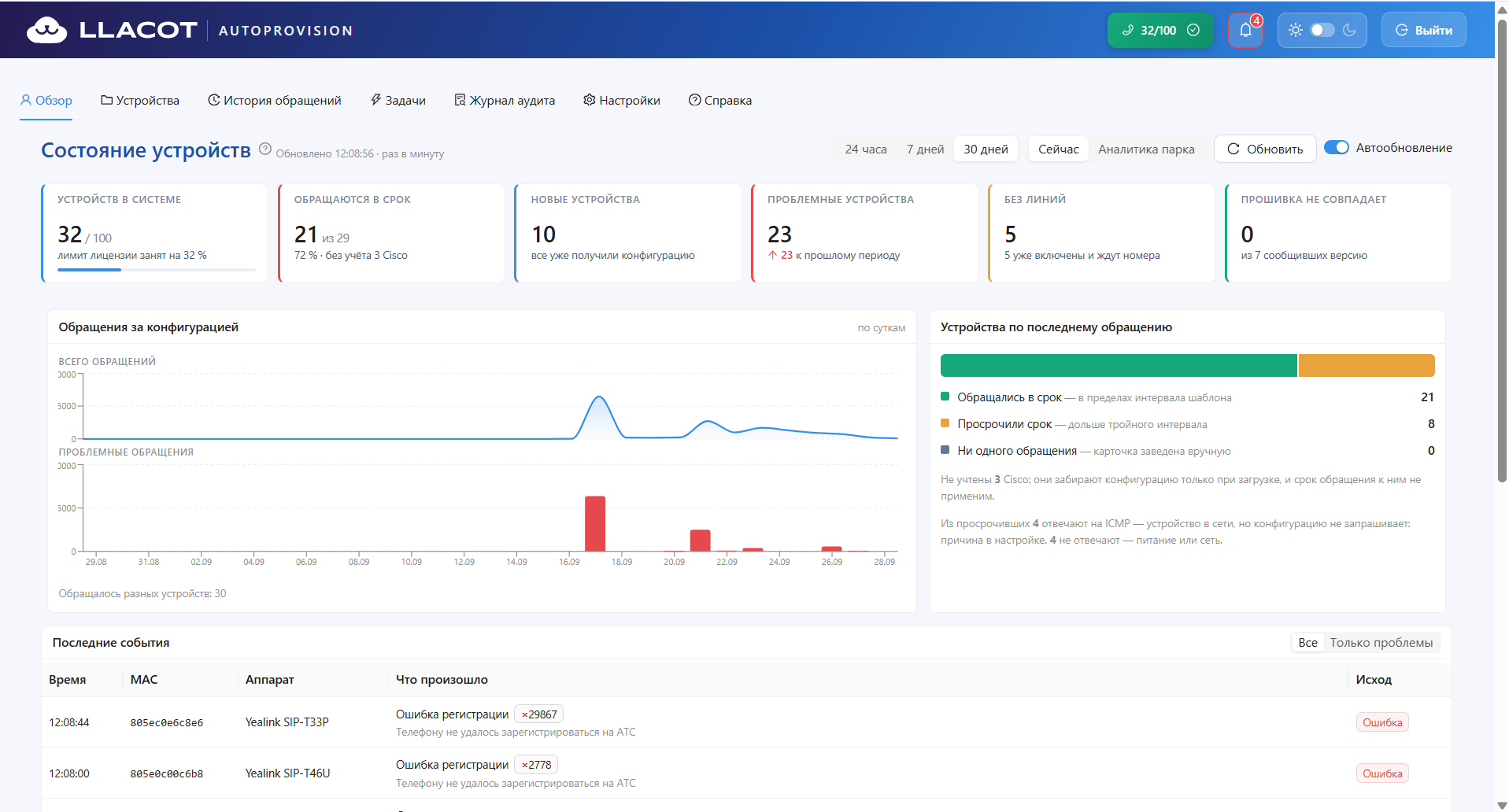Image resolution: width=1509 pixels, height=812 pixels.
Task: Select the 30 дней period
Action: click(986, 149)
